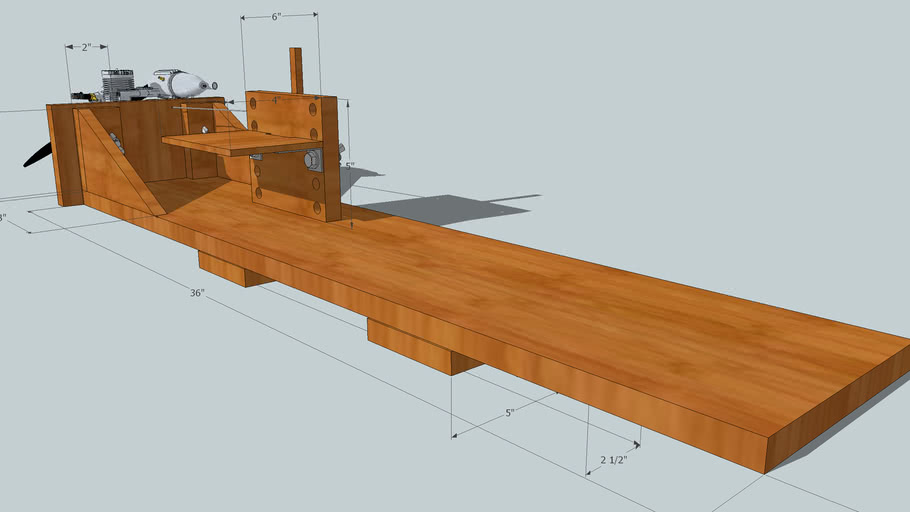The image size is (910, 512).
Task: Click the 6" dimension label at top
Action: pos(278,17)
